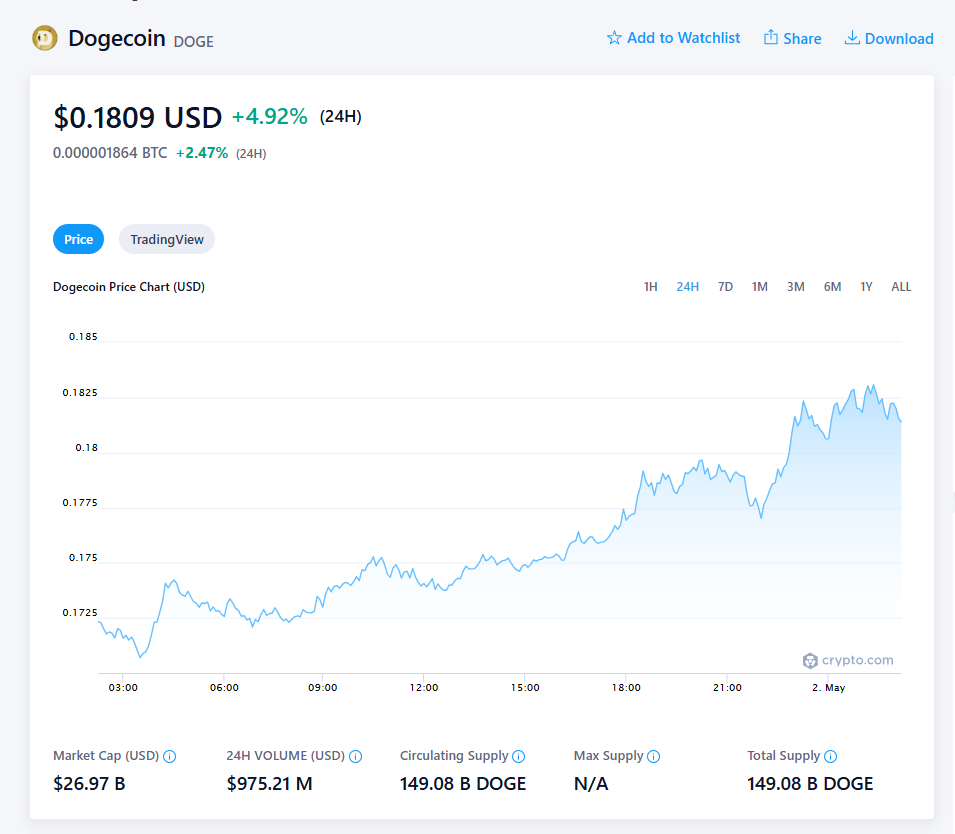The height and width of the screenshot is (834, 955).
Task: Click the star icon beside Add to Watchlist
Action: click(x=614, y=38)
